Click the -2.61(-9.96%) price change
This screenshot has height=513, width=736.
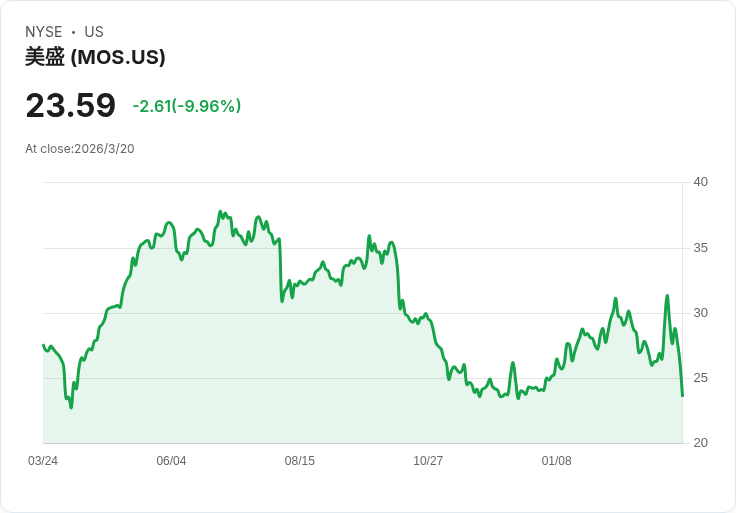point(186,106)
